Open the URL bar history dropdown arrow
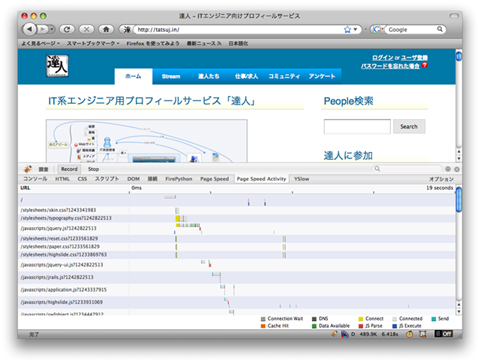Viewport: 480px width, 363px height. point(355,30)
